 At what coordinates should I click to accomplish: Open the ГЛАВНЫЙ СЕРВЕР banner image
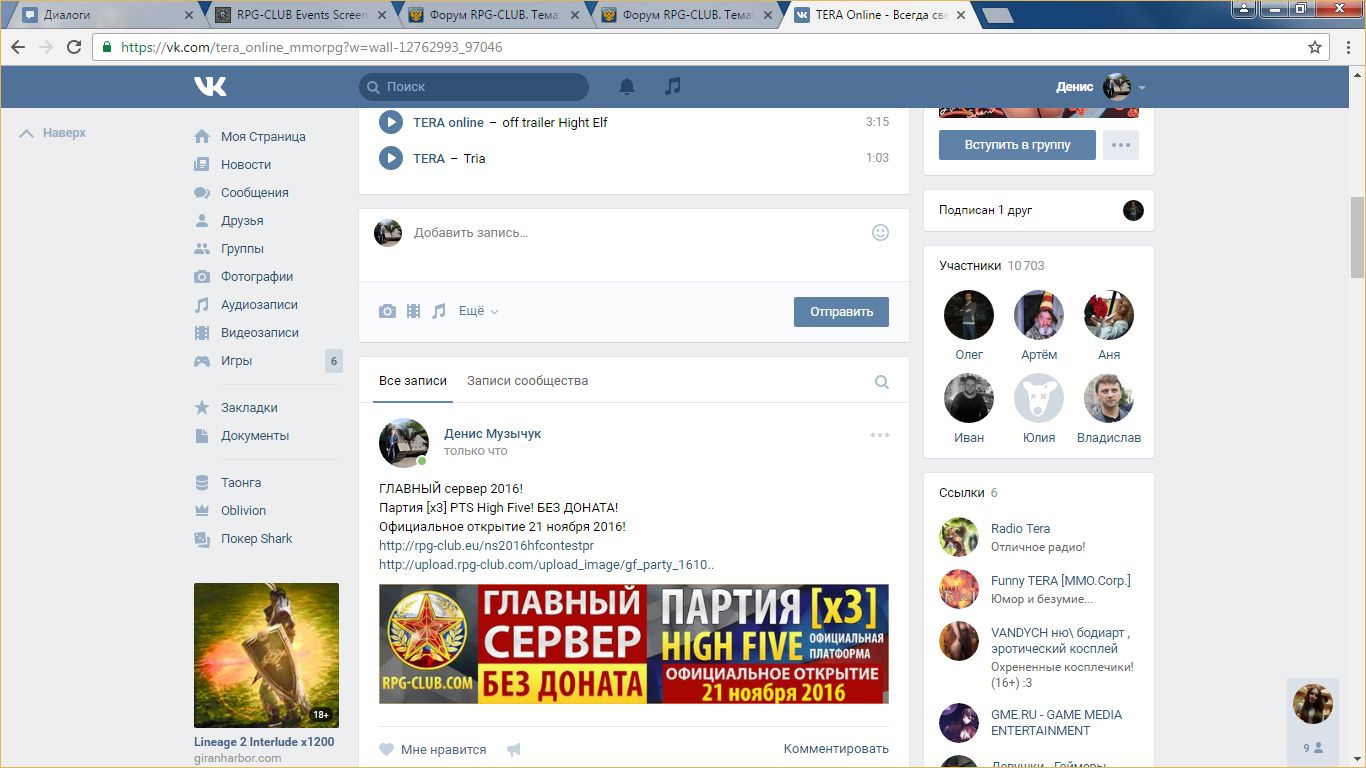tap(633, 644)
